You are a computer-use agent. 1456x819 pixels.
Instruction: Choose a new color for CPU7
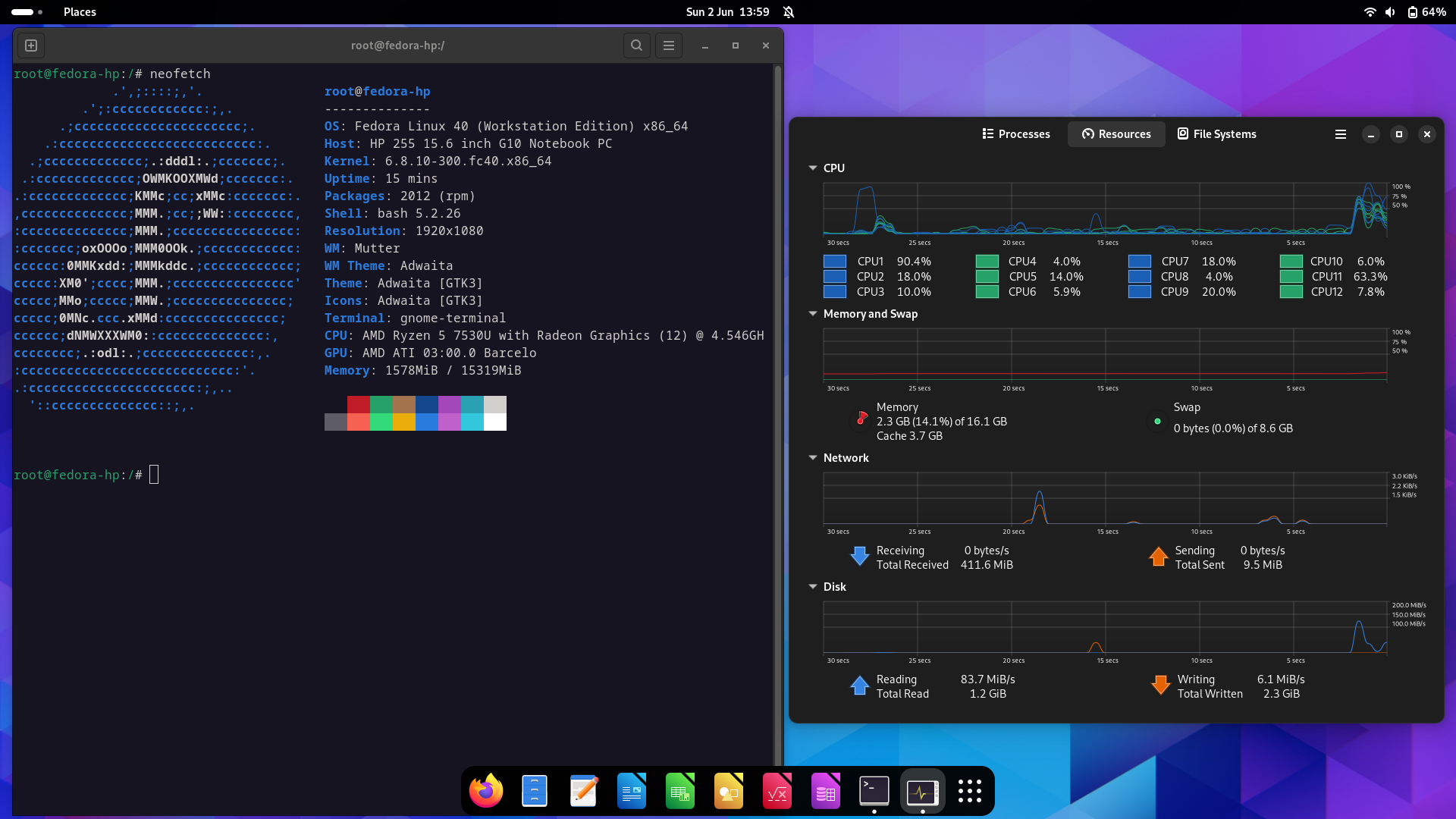click(x=1140, y=262)
